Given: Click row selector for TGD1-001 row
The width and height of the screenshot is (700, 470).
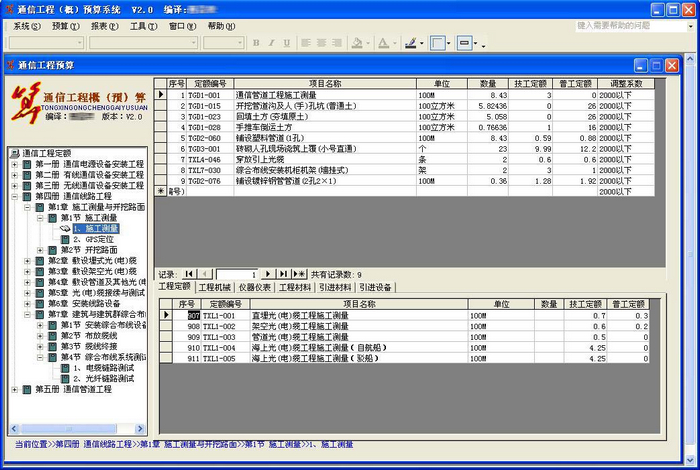Looking at the screenshot, I should pos(160,95).
